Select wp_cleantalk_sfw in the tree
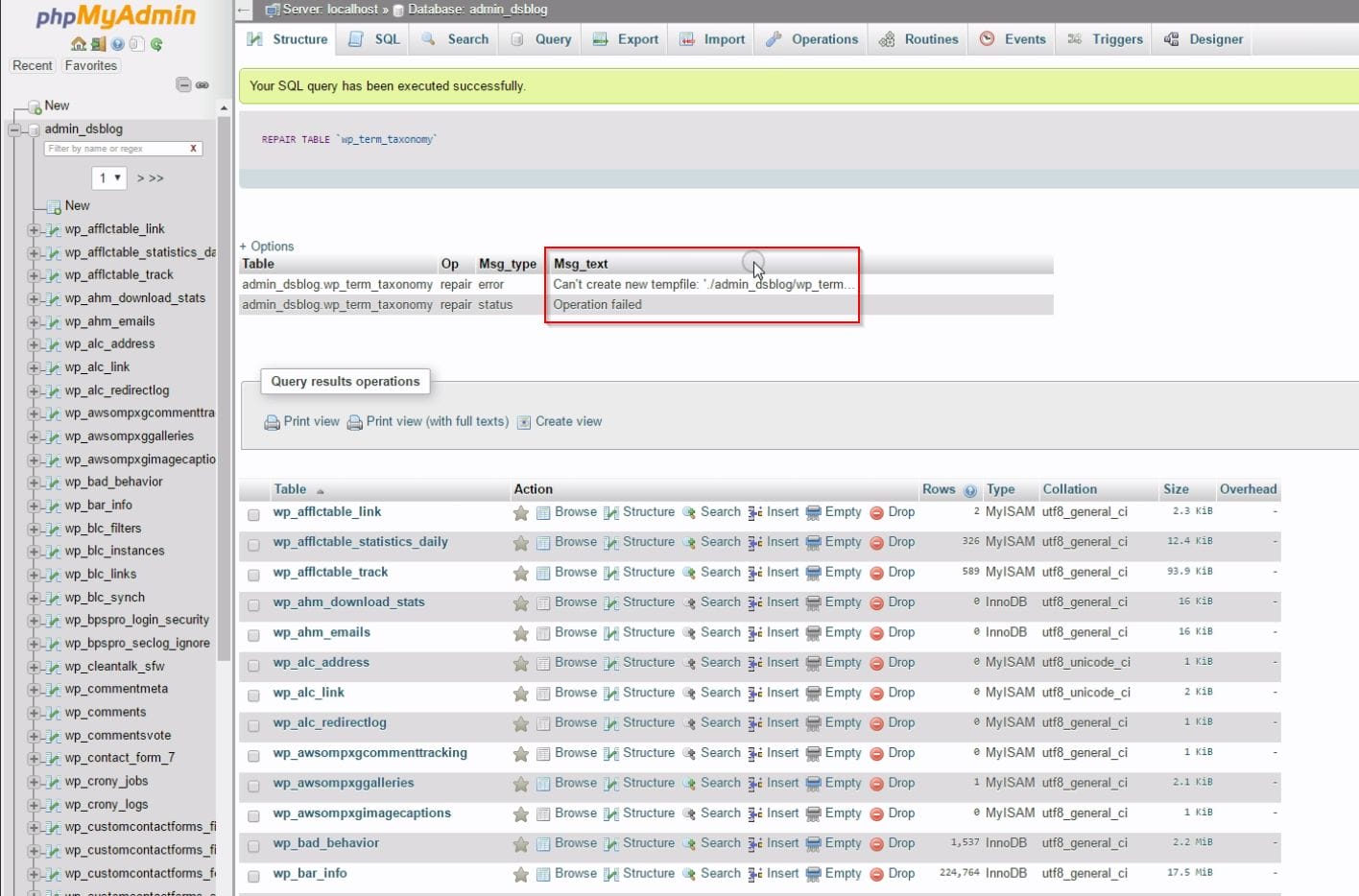The width and height of the screenshot is (1359, 896). (x=114, y=666)
